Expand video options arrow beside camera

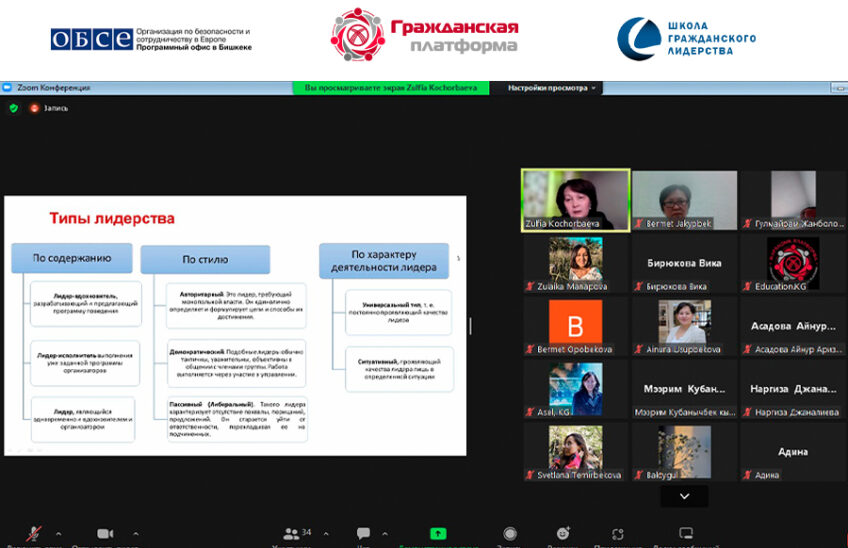136,534
